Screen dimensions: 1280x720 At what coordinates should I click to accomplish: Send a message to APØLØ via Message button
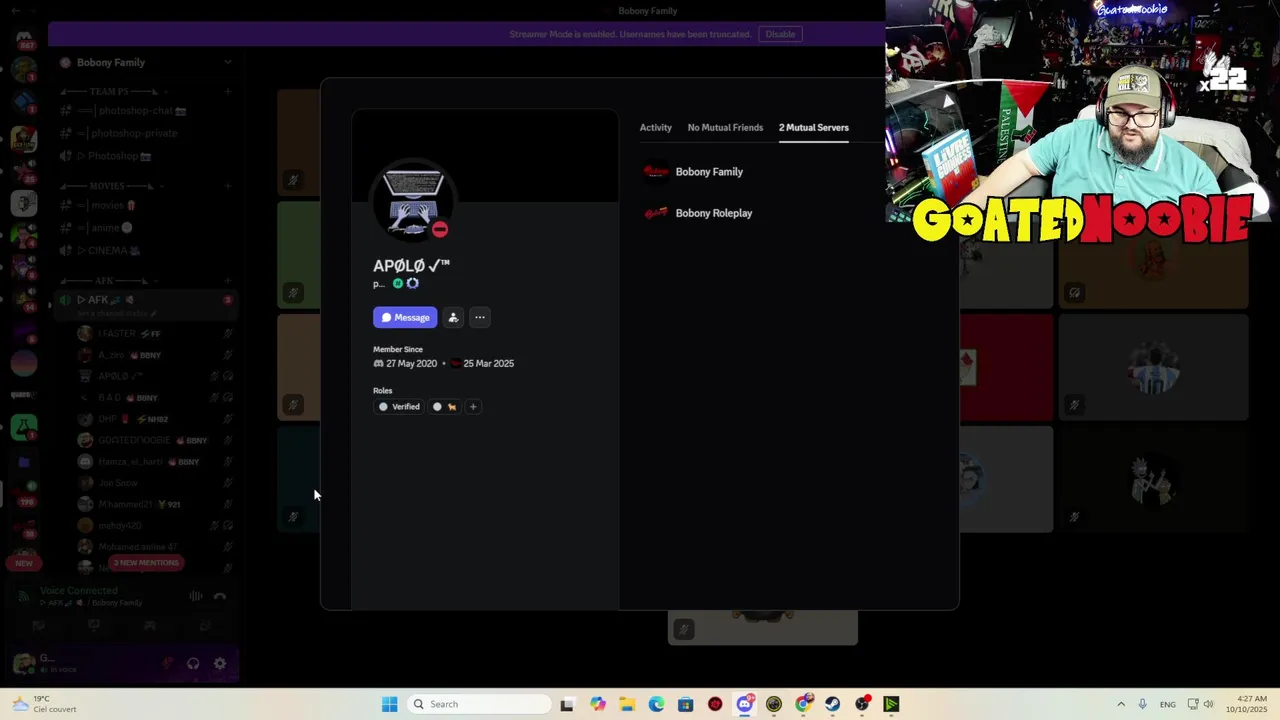click(405, 317)
